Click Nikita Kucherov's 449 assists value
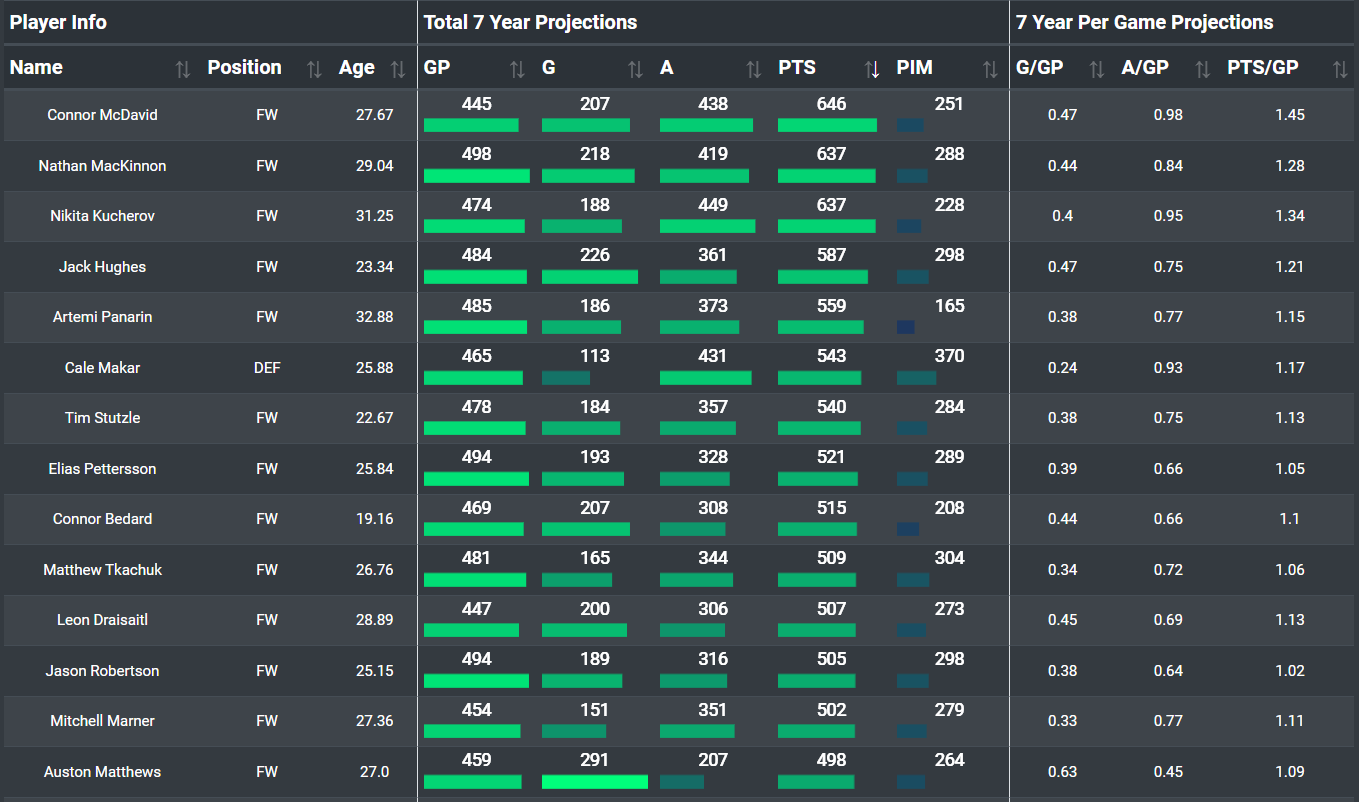 pos(713,205)
